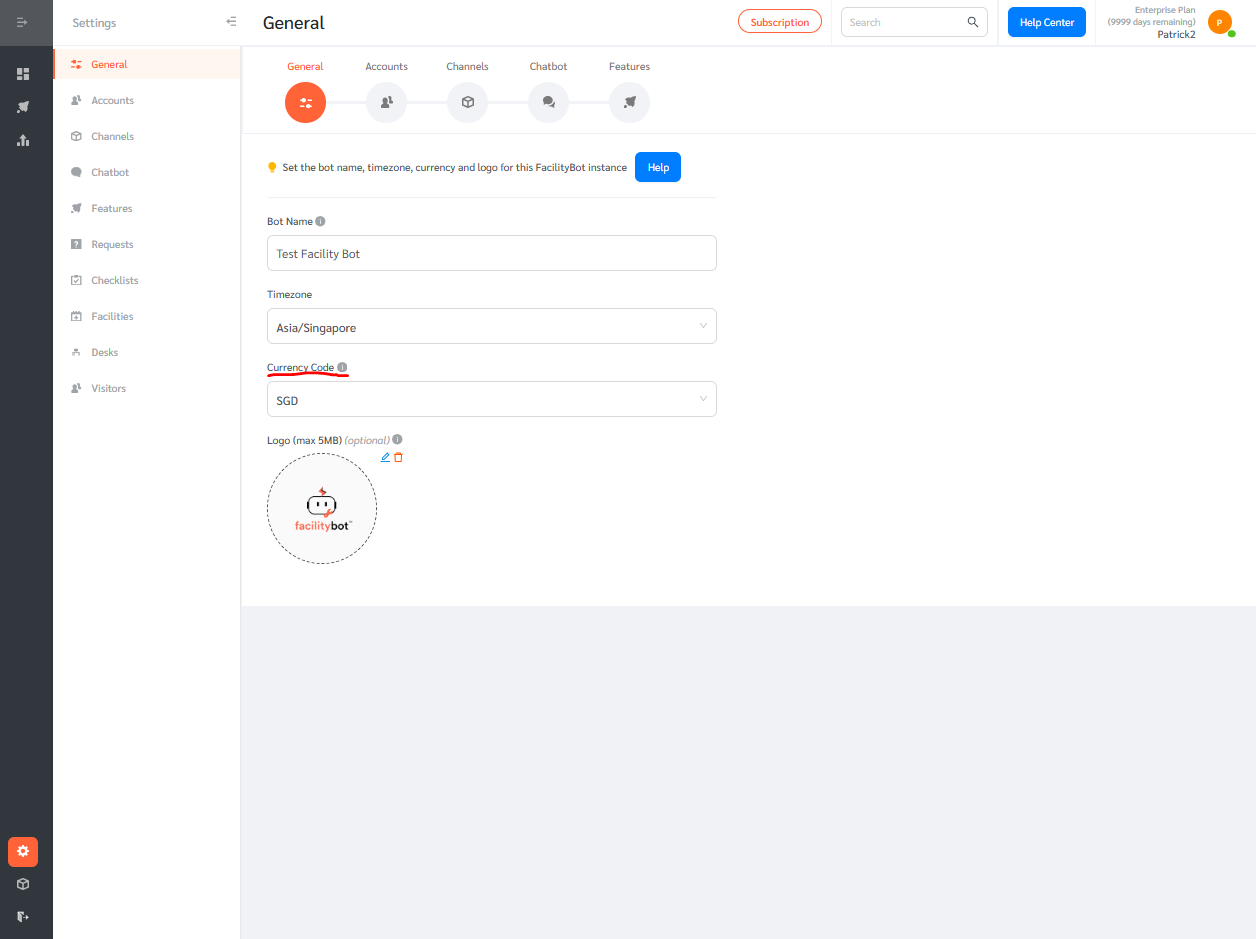Open the Currency Code dropdown showing SGD
This screenshot has width=1256, height=939.
click(x=491, y=400)
